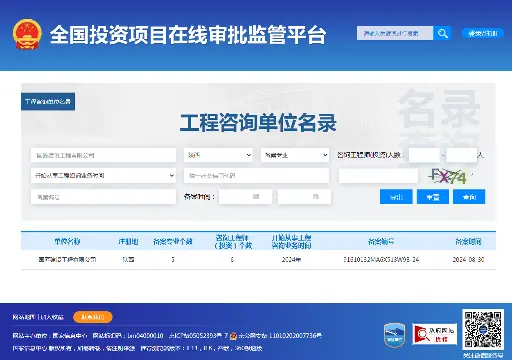Screen dimensions: 512x360
Task: Click the ICP filing number link
Action: [199, 336]
